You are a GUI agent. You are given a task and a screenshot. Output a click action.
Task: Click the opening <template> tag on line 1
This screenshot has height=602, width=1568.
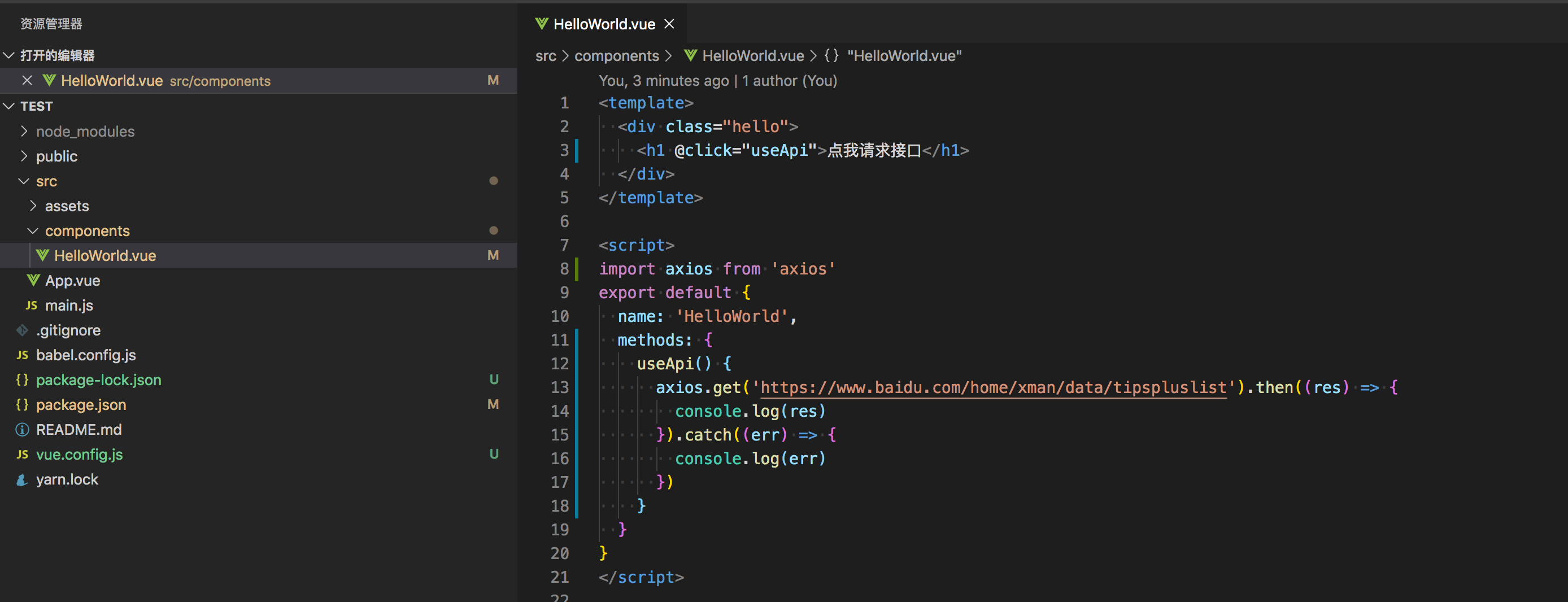[x=646, y=103]
